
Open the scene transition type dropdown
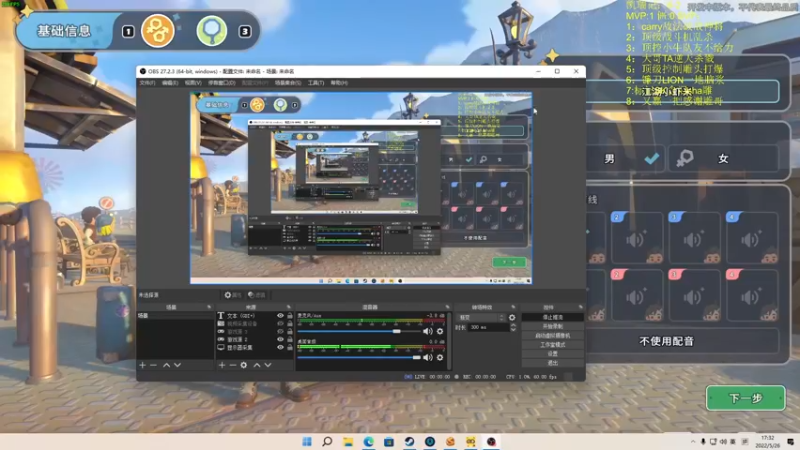coord(481,317)
